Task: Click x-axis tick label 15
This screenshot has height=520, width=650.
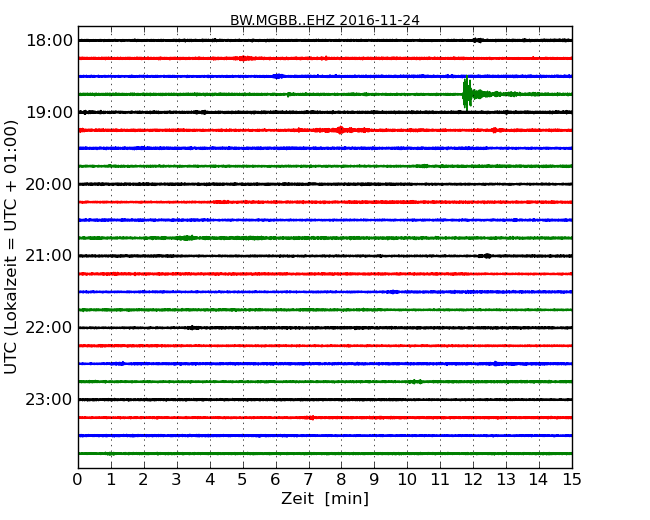Action: tap(572, 479)
